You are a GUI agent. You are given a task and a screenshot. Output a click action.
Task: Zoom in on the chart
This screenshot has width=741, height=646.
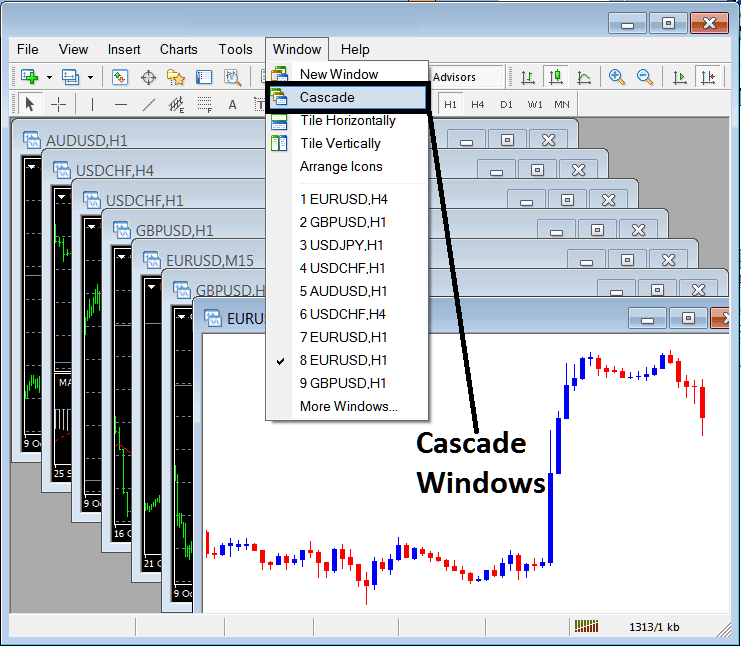(617, 77)
